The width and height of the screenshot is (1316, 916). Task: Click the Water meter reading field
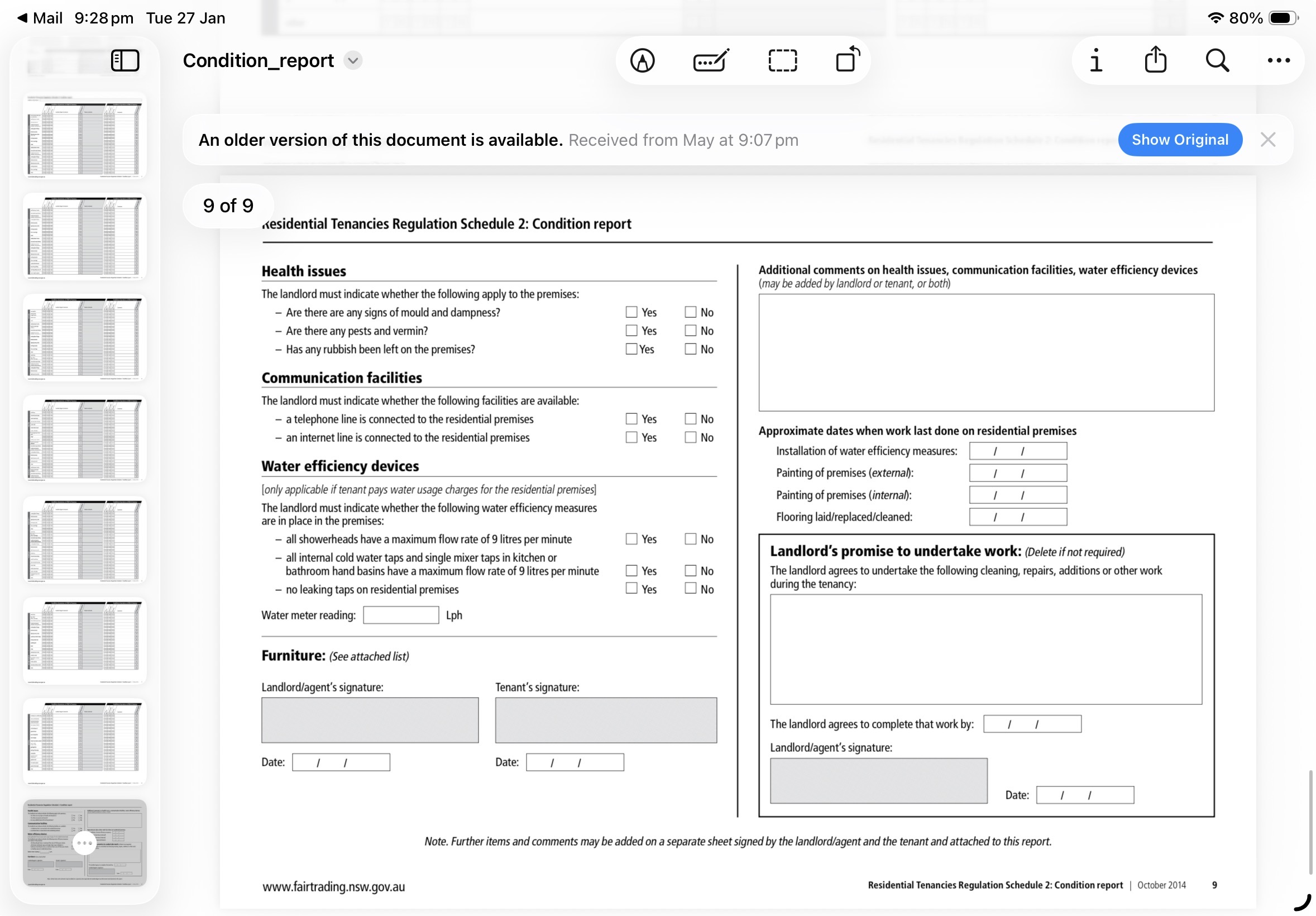click(x=401, y=615)
